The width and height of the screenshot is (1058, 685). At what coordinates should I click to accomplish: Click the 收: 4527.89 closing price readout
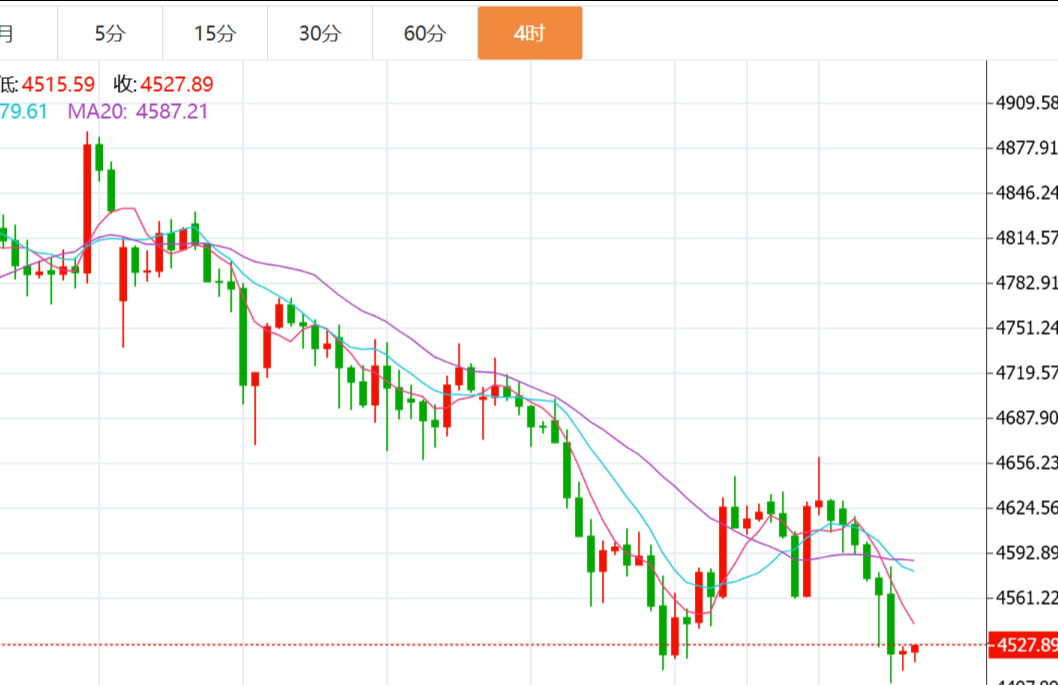tap(163, 84)
